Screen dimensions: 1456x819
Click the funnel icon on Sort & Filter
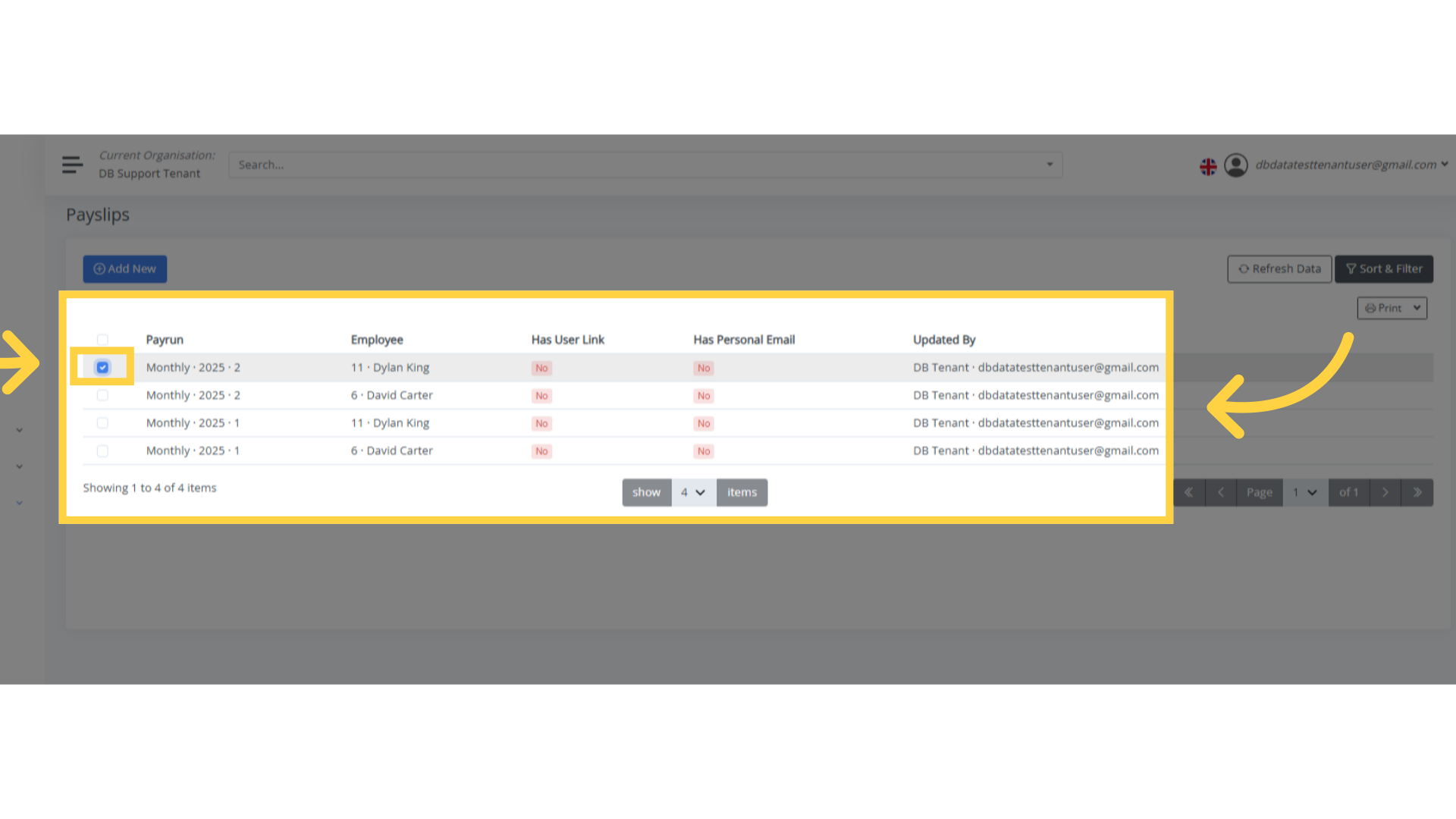pyautogui.click(x=1351, y=268)
